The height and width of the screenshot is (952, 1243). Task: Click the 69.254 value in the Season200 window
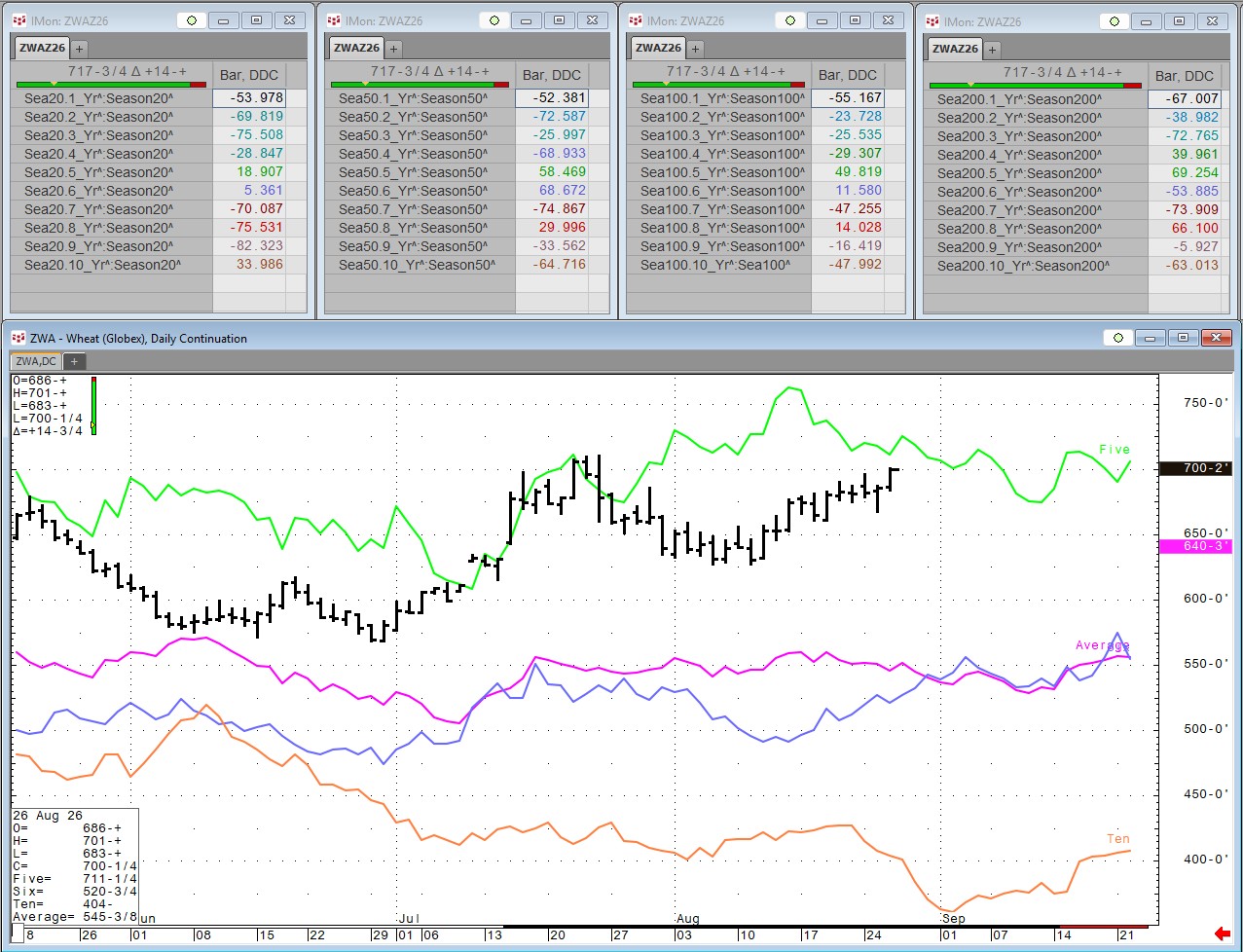(1194, 173)
